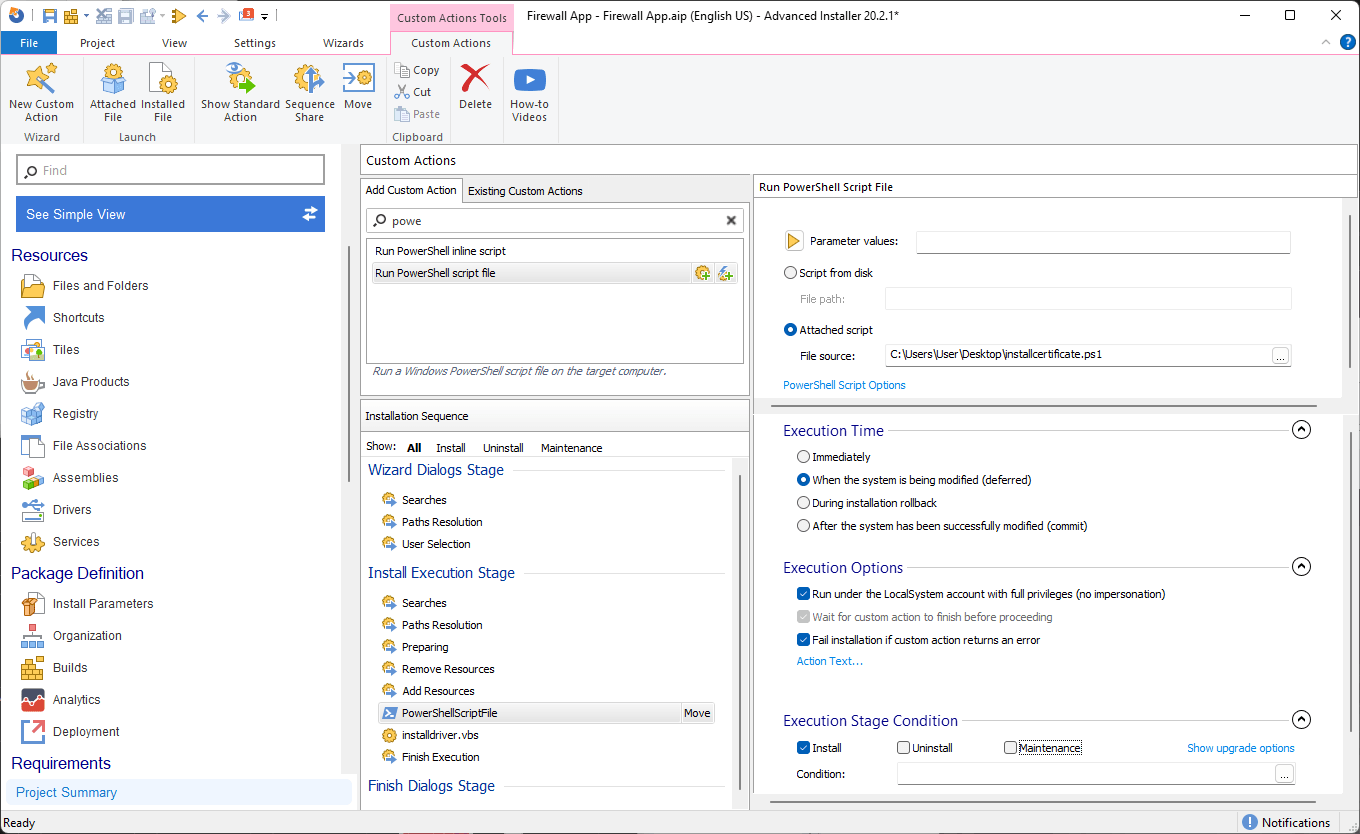Open the Services page
1360x834 pixels.
(x=76, y=542)
